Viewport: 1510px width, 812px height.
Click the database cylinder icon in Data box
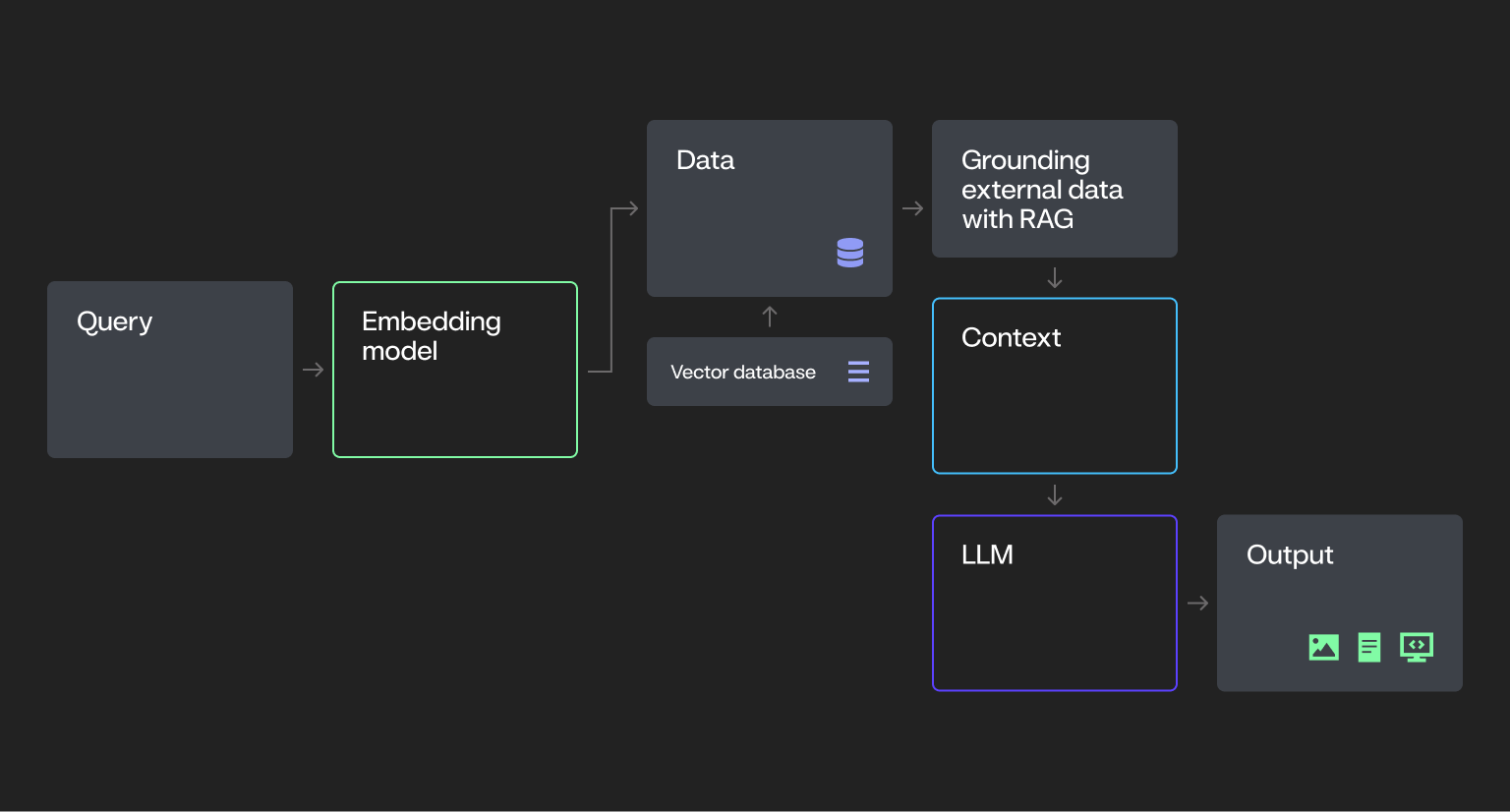[x=850, y=253]
